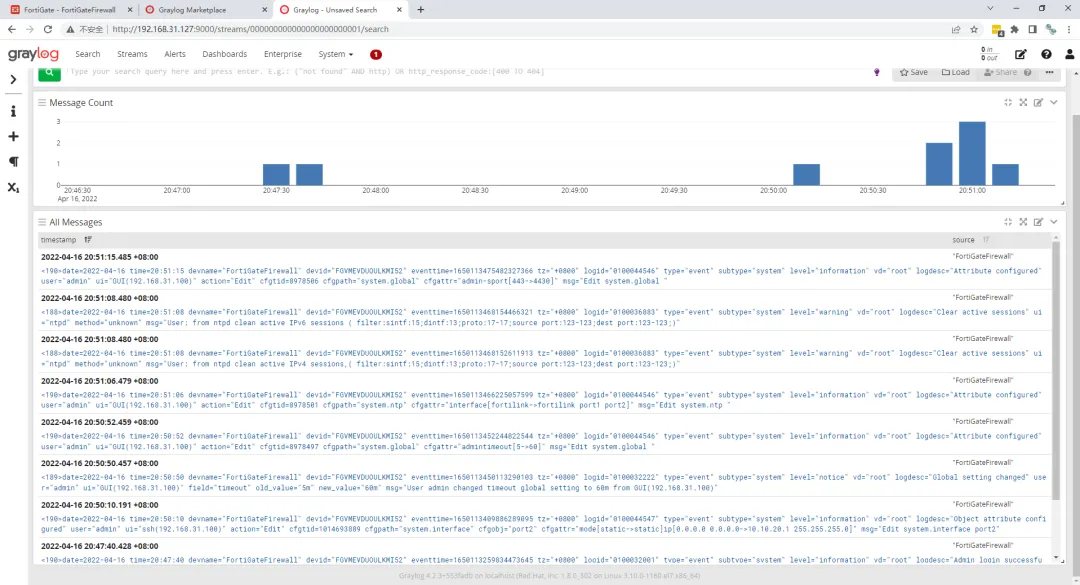This screenshot has width=1080, height=585.
Task: Open the help menu question icon in navbar
Action: point(1046,54)
